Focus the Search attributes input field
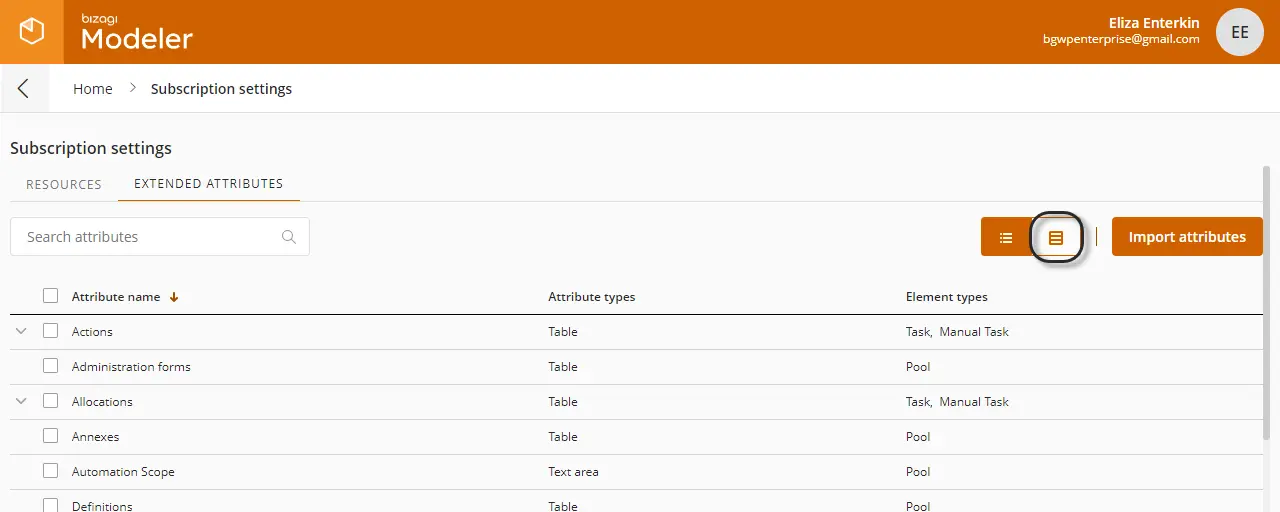The height and width of the screenshot is (512, 1280). pyautogui.click(x=160, y=237)
